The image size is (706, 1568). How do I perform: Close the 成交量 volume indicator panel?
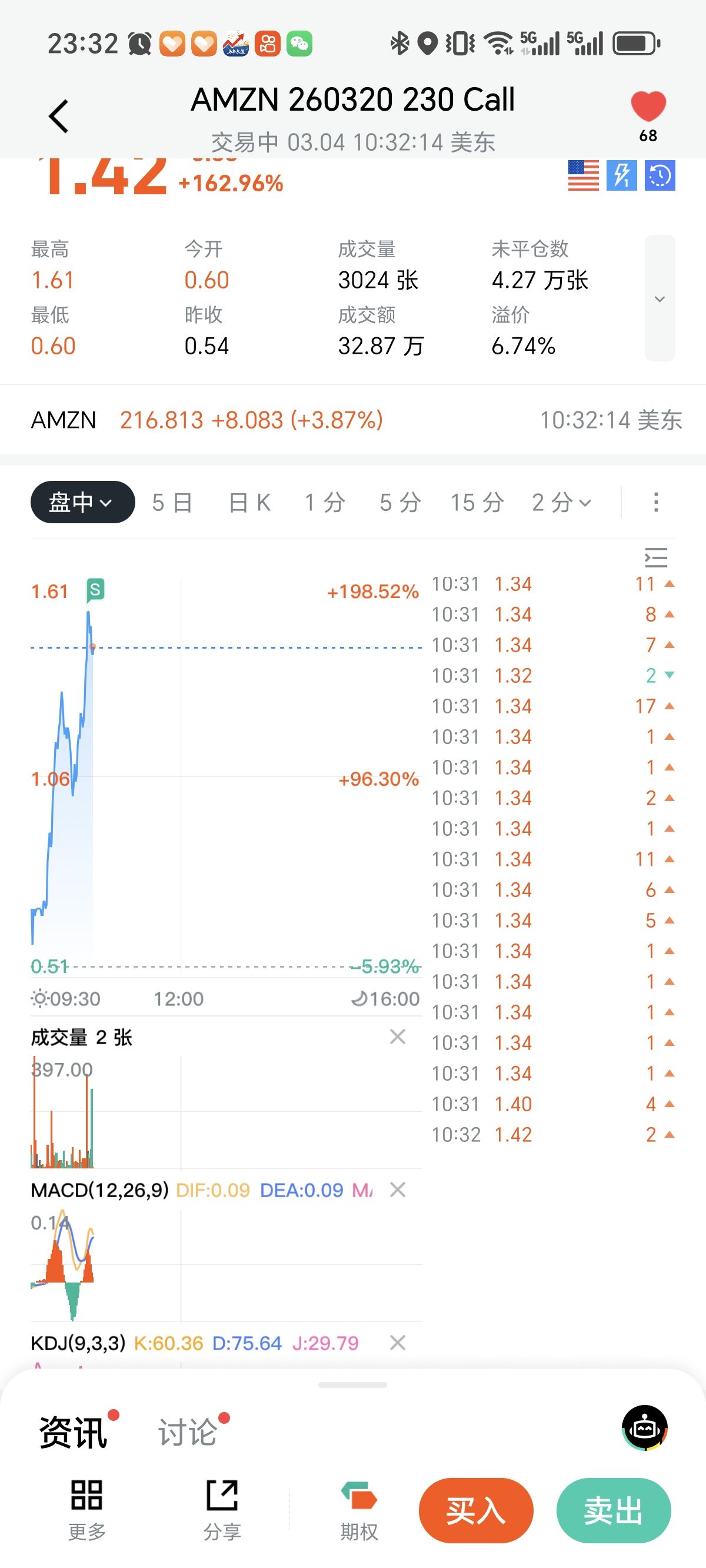[x=398, y=1037]
